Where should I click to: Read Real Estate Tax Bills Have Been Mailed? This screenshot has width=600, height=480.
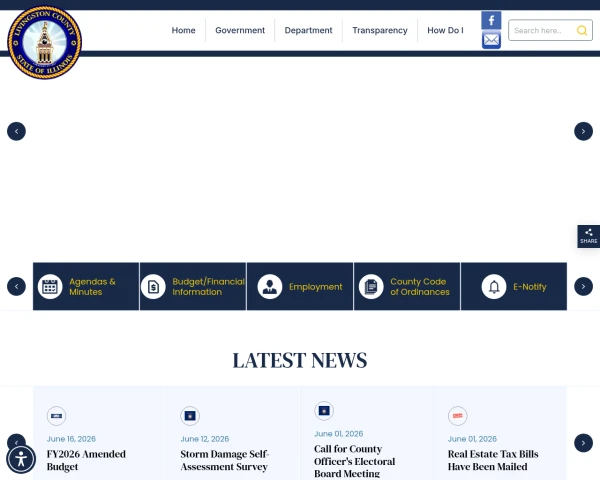click(493, 460)
